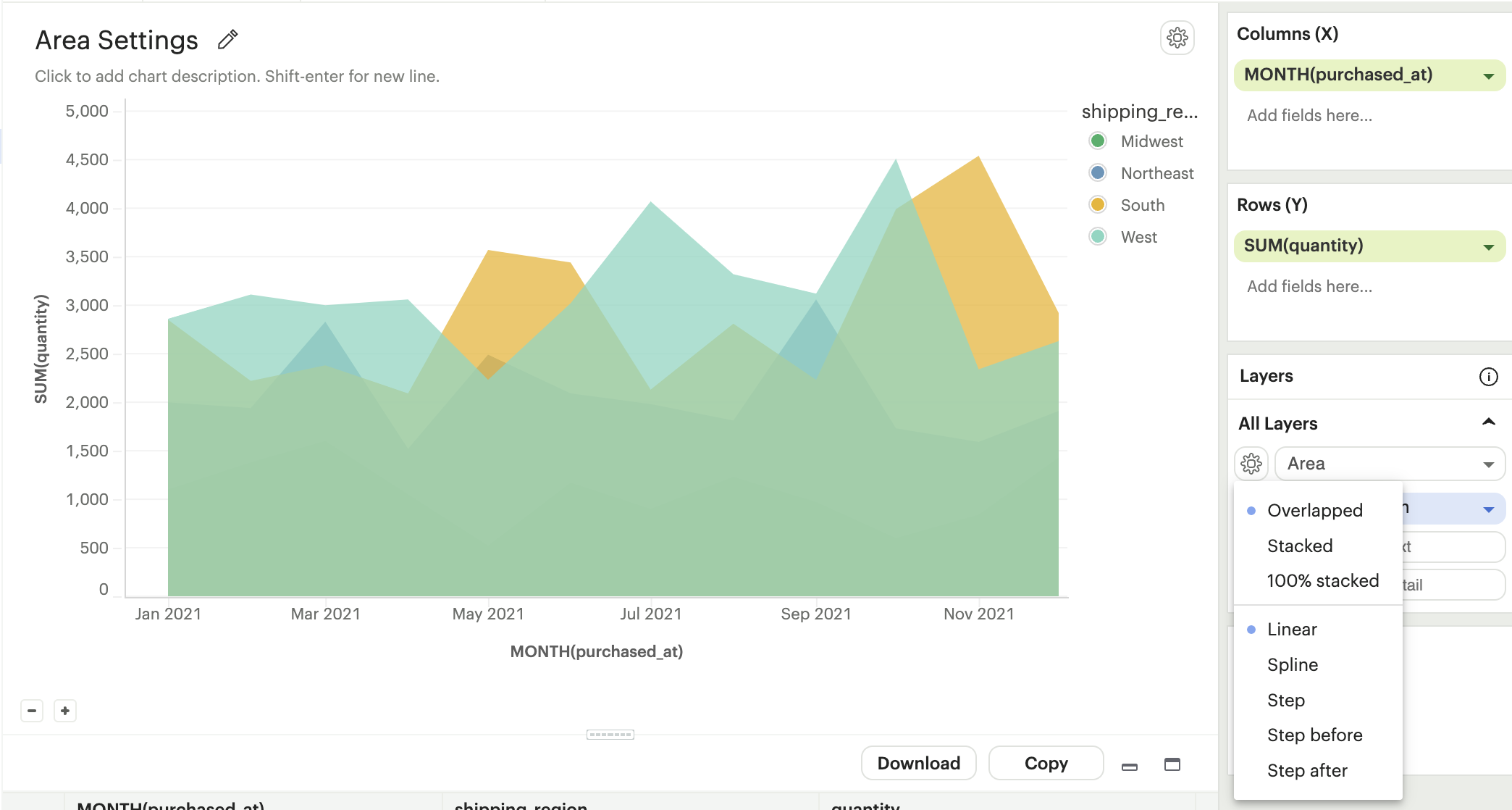Click the pencil icon to edit chart title

[227, 40]
